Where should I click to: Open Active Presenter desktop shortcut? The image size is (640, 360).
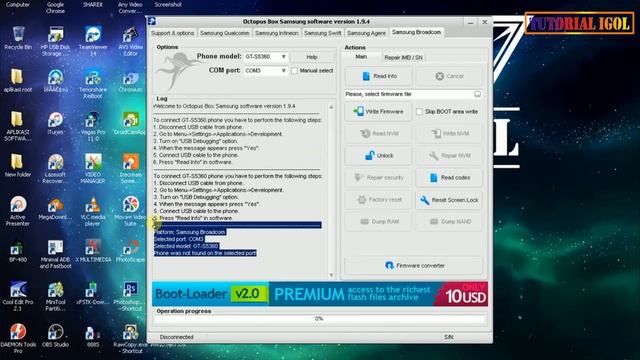tap(18, 211)
